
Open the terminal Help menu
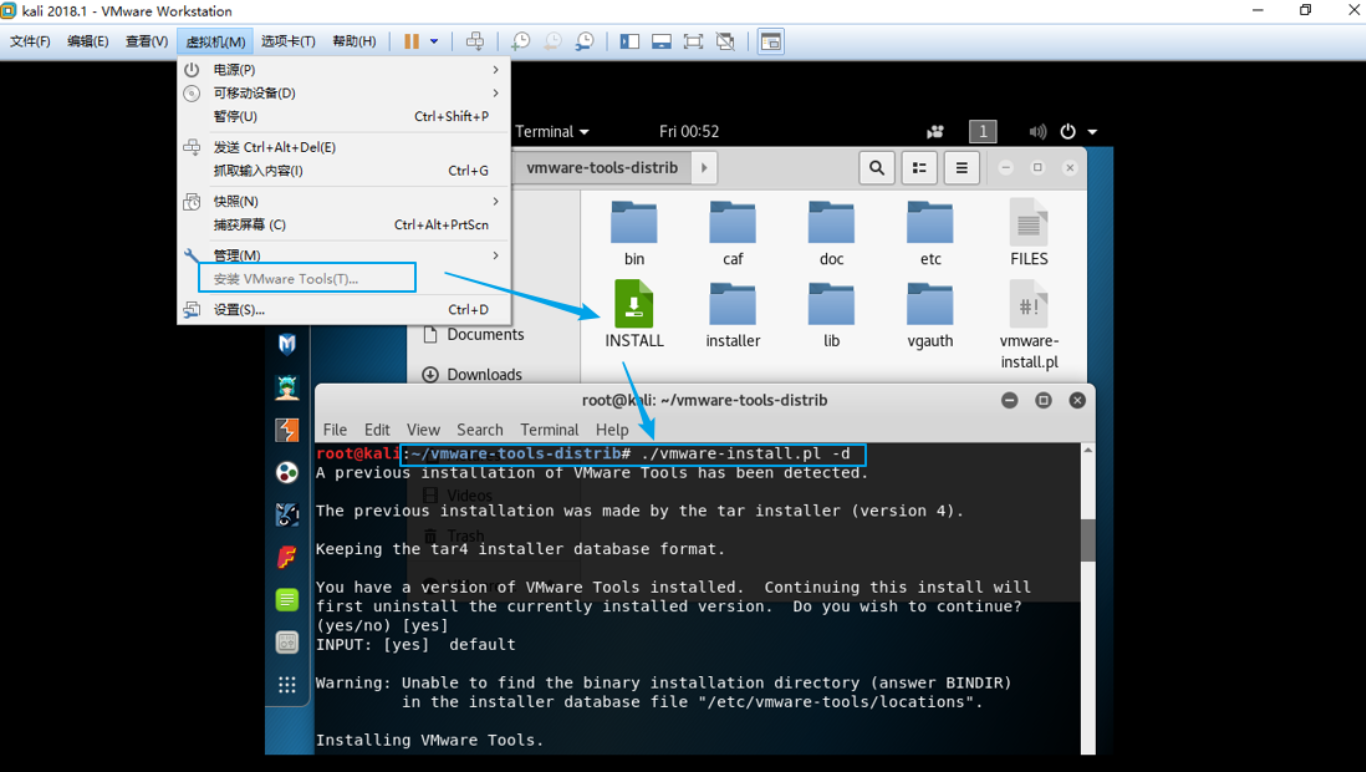612,430
